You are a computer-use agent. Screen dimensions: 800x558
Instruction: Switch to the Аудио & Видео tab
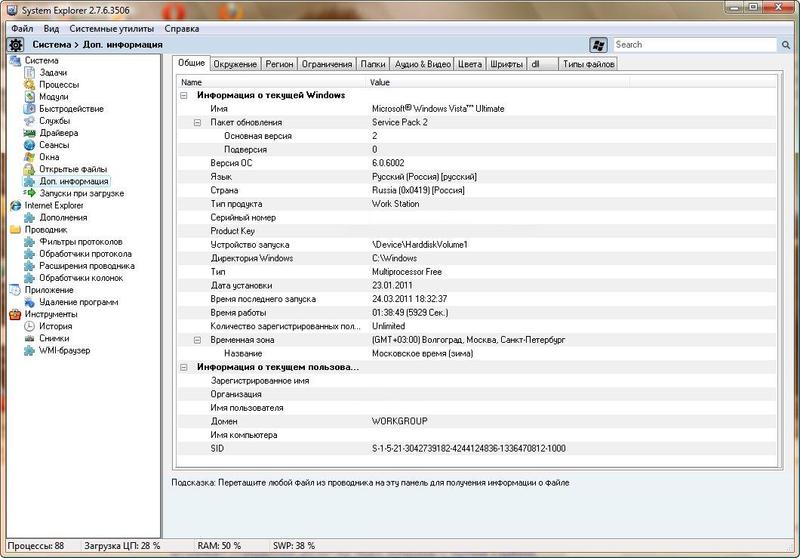click(x=423, y=64)
